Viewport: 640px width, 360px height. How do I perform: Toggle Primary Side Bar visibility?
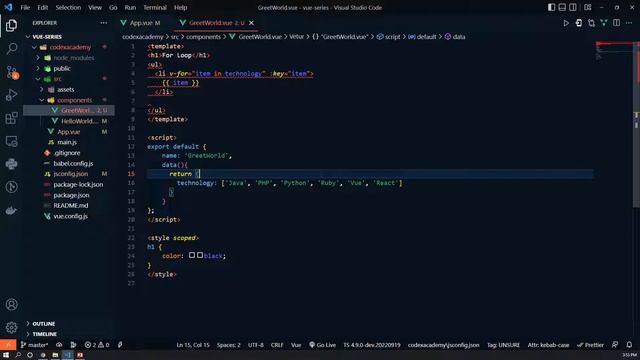(x=551, y=7)
